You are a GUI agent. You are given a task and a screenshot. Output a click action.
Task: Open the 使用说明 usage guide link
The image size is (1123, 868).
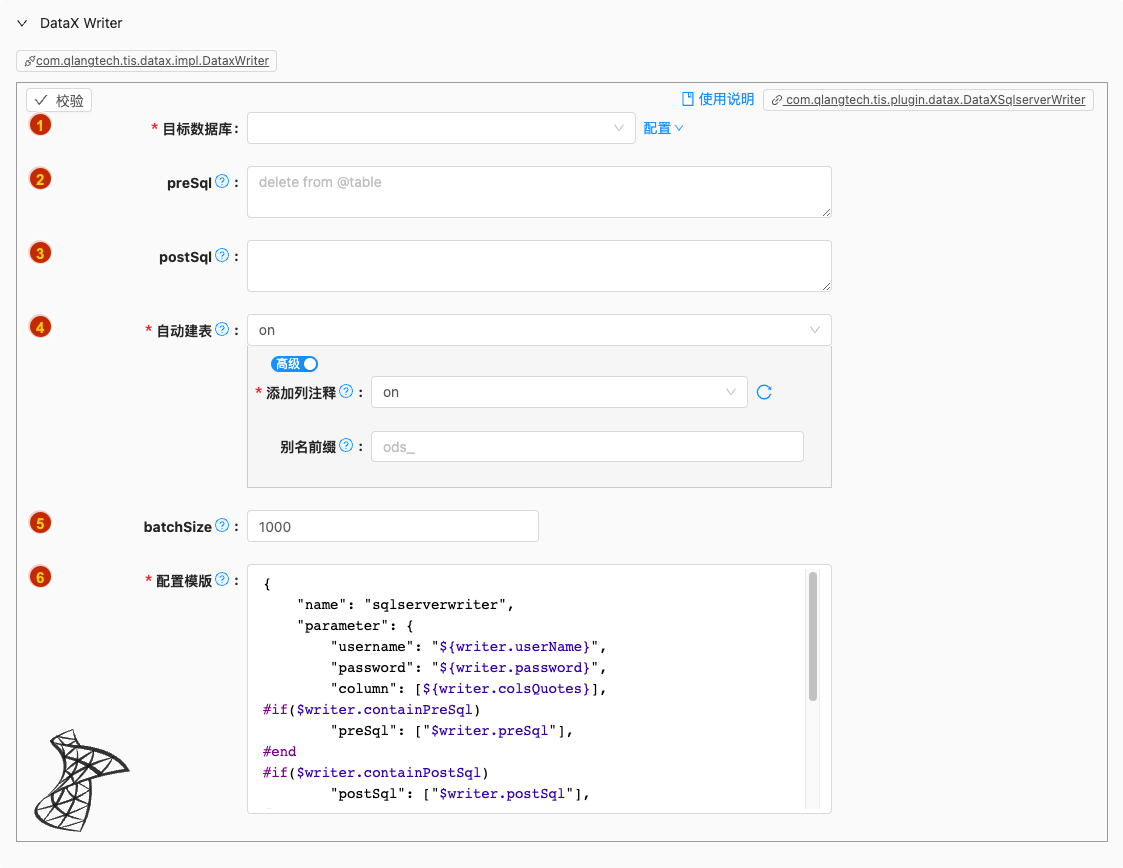(717, 99)
